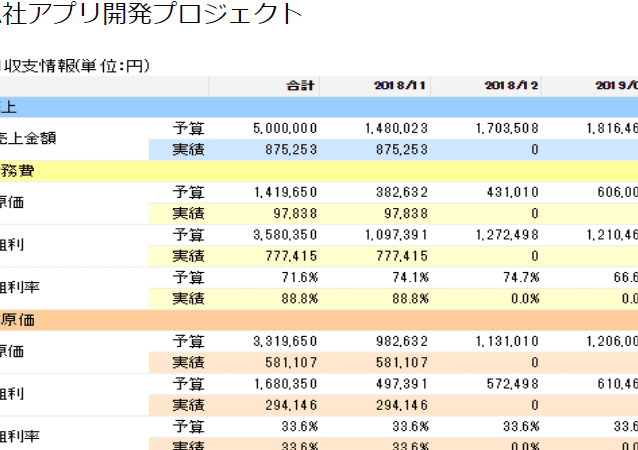Click the partially visible 1,816,46 sales cell

pos(612,129)
